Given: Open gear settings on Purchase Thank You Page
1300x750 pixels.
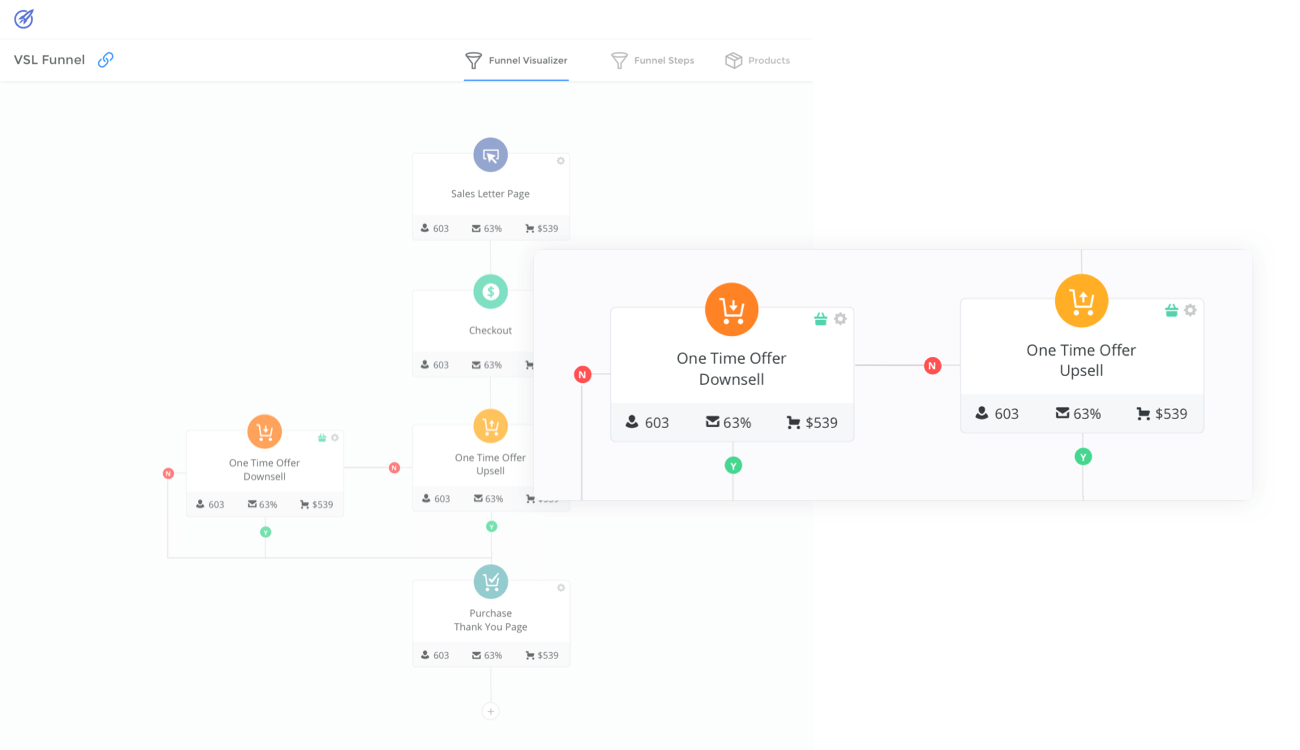Looking at the screenshot, I should pos(560,588).
